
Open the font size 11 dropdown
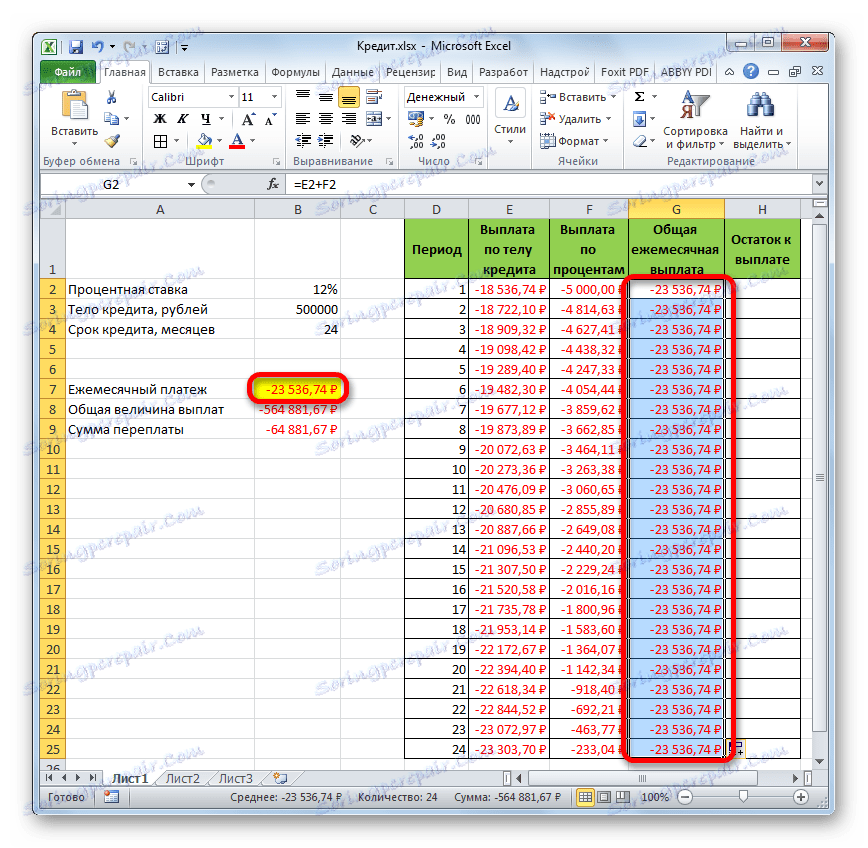[x=274, y=97]
